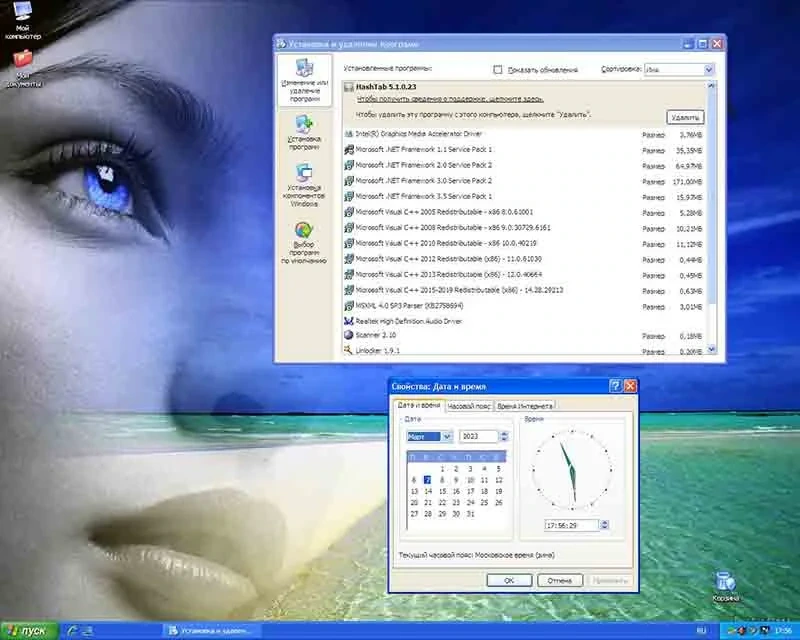The image size is (800, 640).
Task: Click the MSXML 4.0 SP3 Parser icon
Action: tap(349, 306)
